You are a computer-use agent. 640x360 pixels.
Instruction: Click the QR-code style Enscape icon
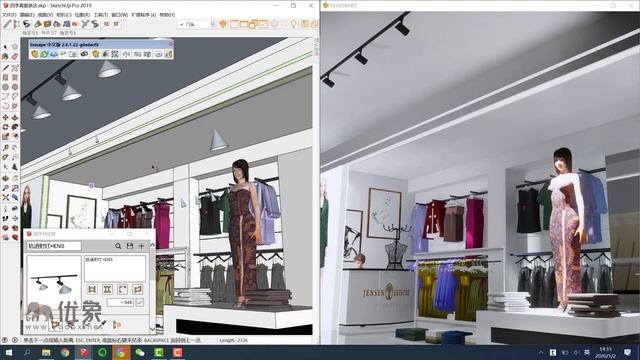tap(115, 54)
